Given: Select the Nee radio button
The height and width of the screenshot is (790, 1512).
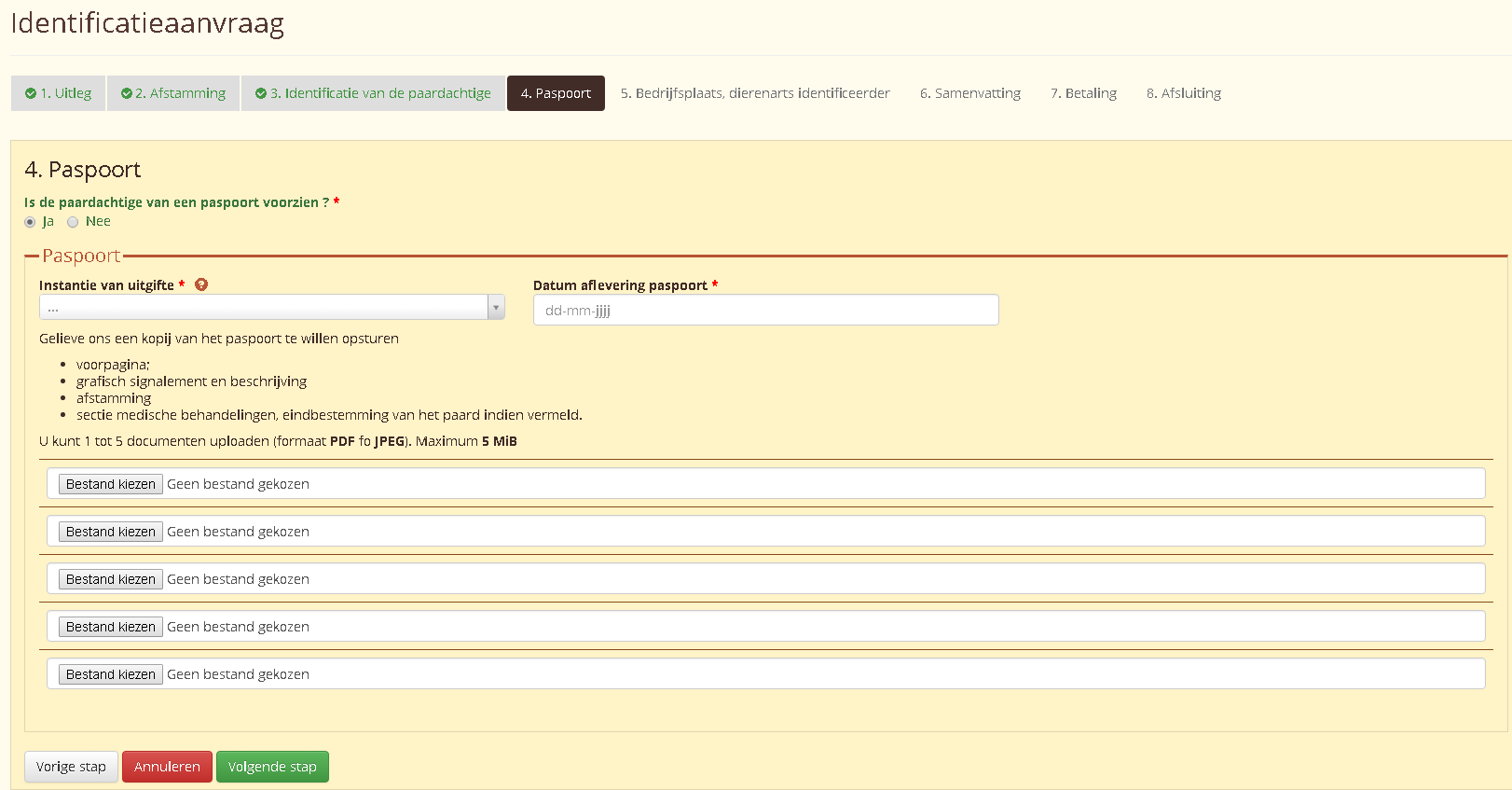Looking at the screenshot, I should click(73, 222).
